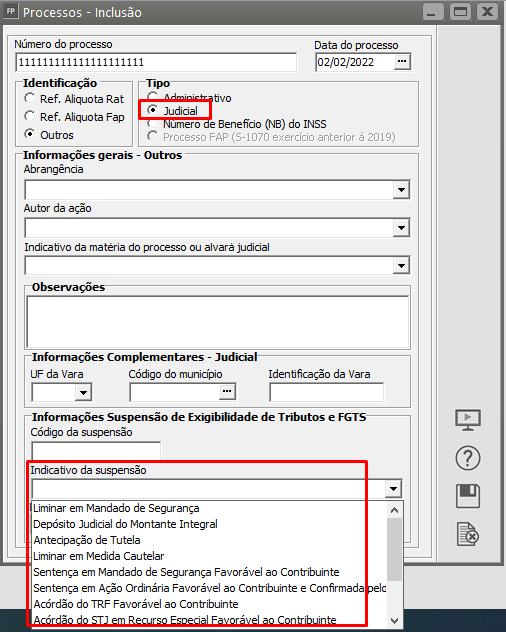Screen dimensions: 506x632
Task: Click into the Observações text area
Action: click(x=218, y=322)
